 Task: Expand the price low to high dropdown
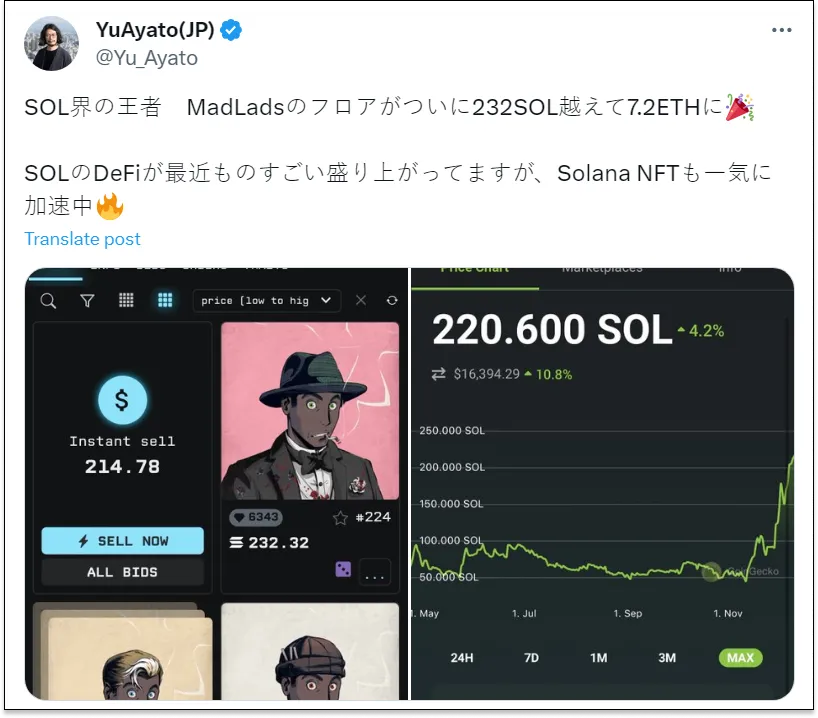(267, 301)
